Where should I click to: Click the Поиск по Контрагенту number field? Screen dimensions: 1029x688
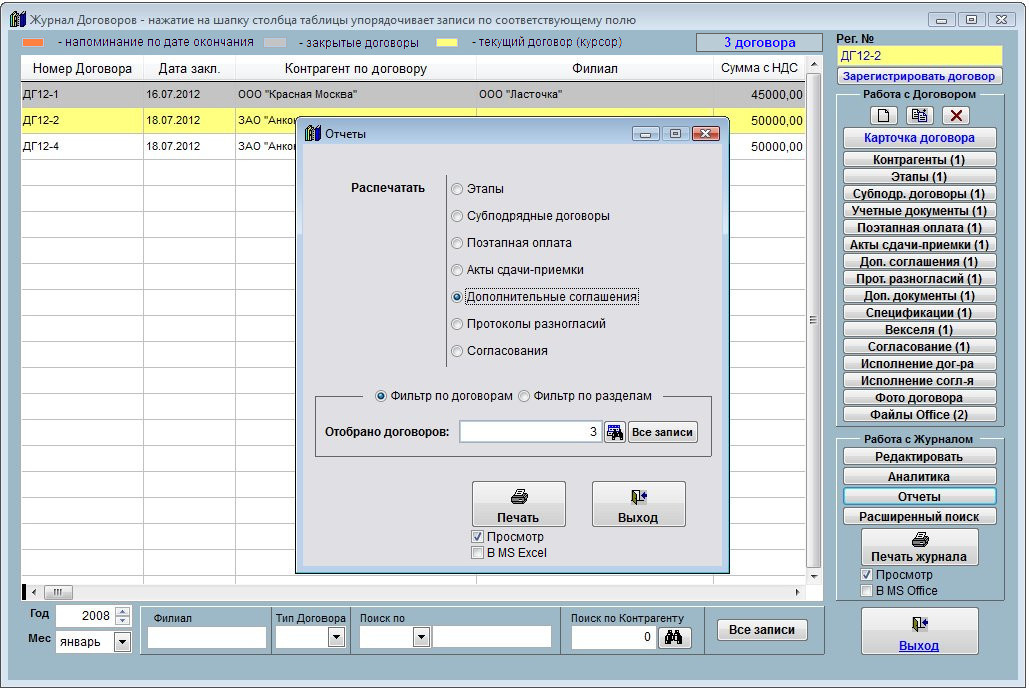tap(613, 637)
